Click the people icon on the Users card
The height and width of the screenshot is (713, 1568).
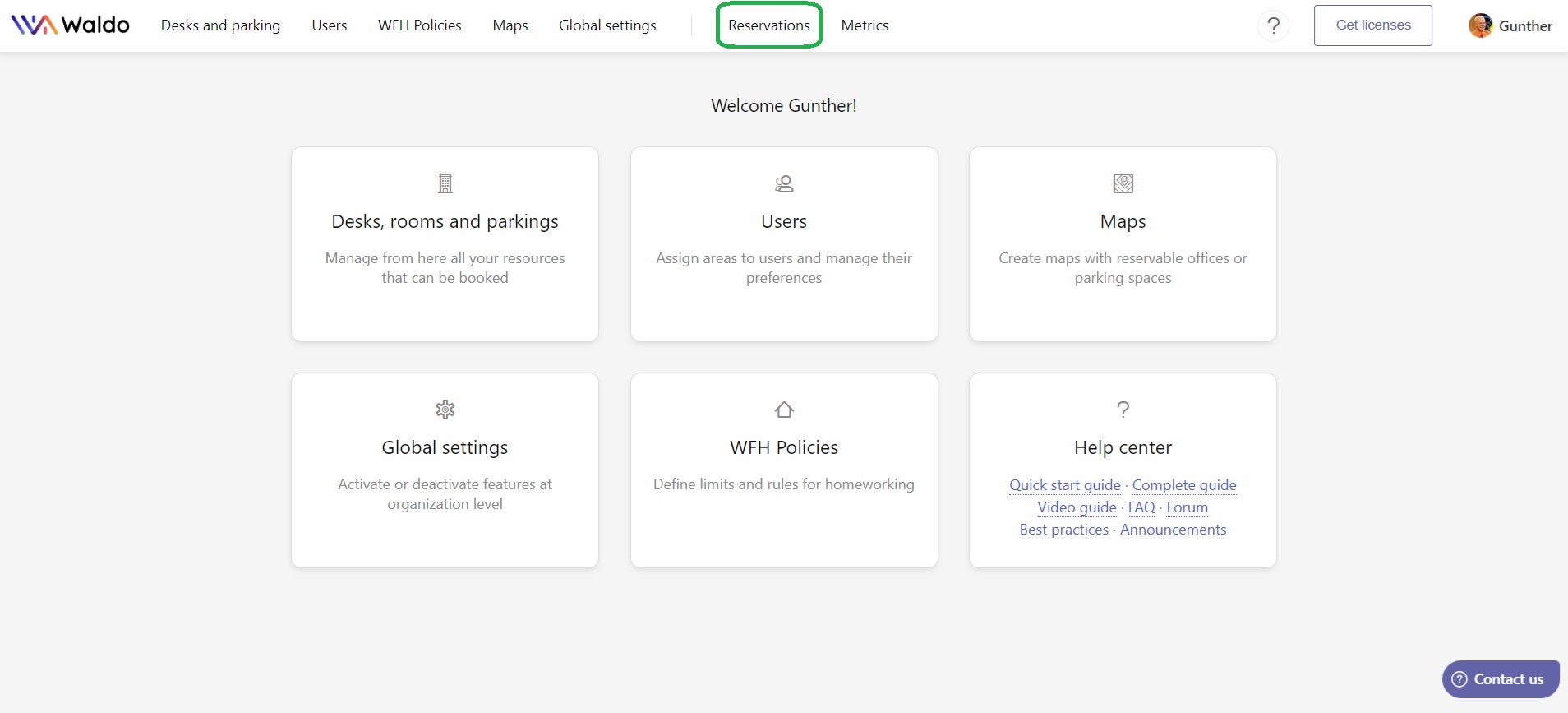[x=784, y=183]
